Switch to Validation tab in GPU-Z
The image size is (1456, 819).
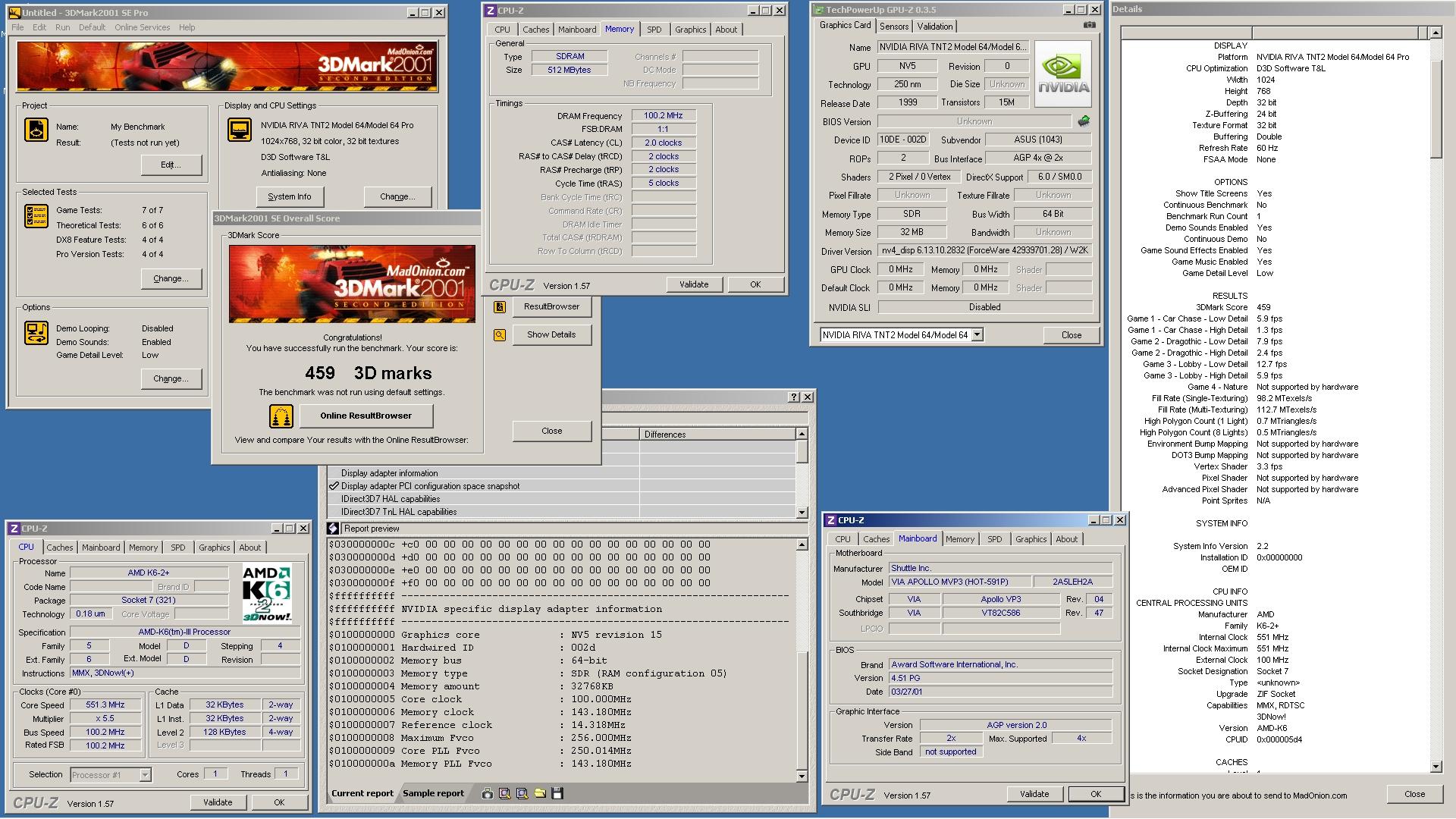[934, 26]
